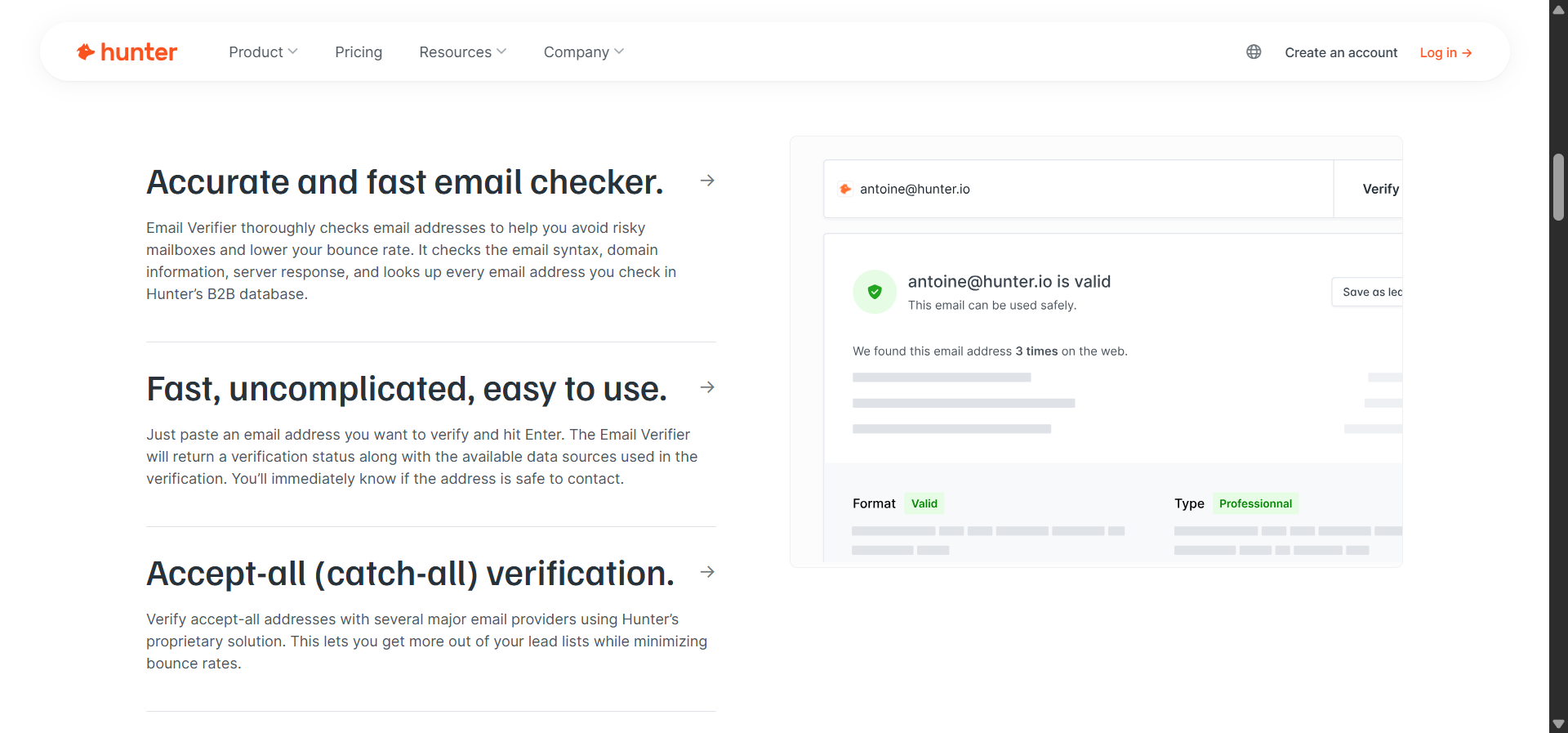The image size is (1568, 733).
Task: Click the paragraph starting 'Just paste an email address'
Action: (422, 457)
